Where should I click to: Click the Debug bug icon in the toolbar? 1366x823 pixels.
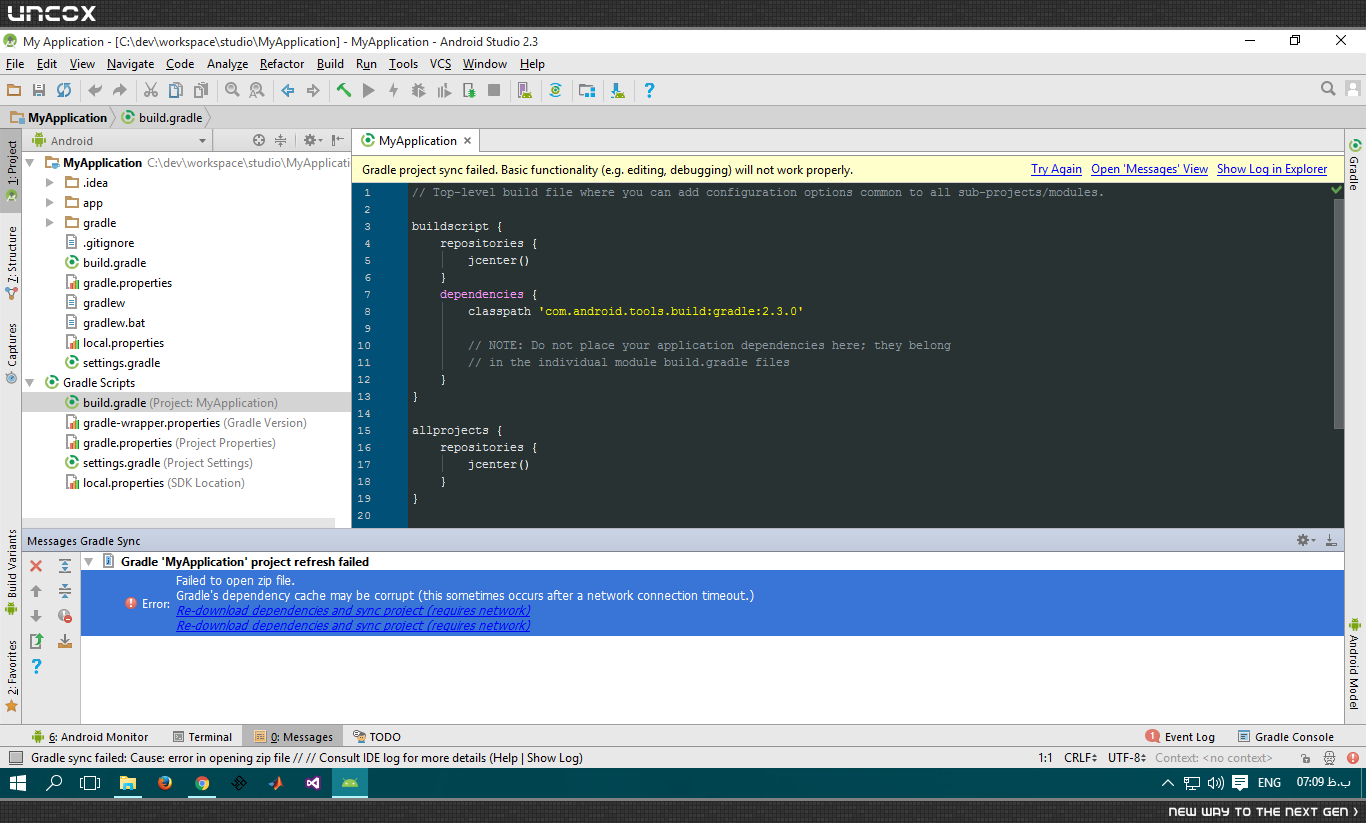[418, 90]
